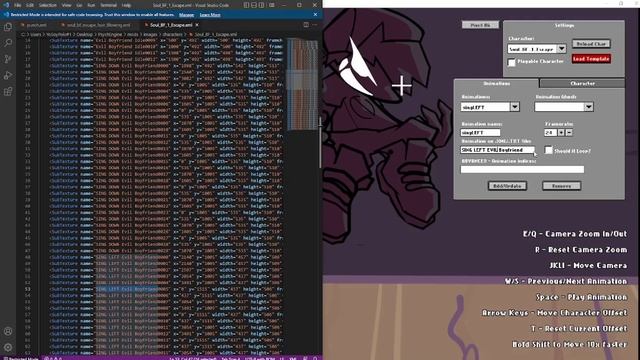Click the Pixel BG button
The image size is (640, 360).
point(480,25)
